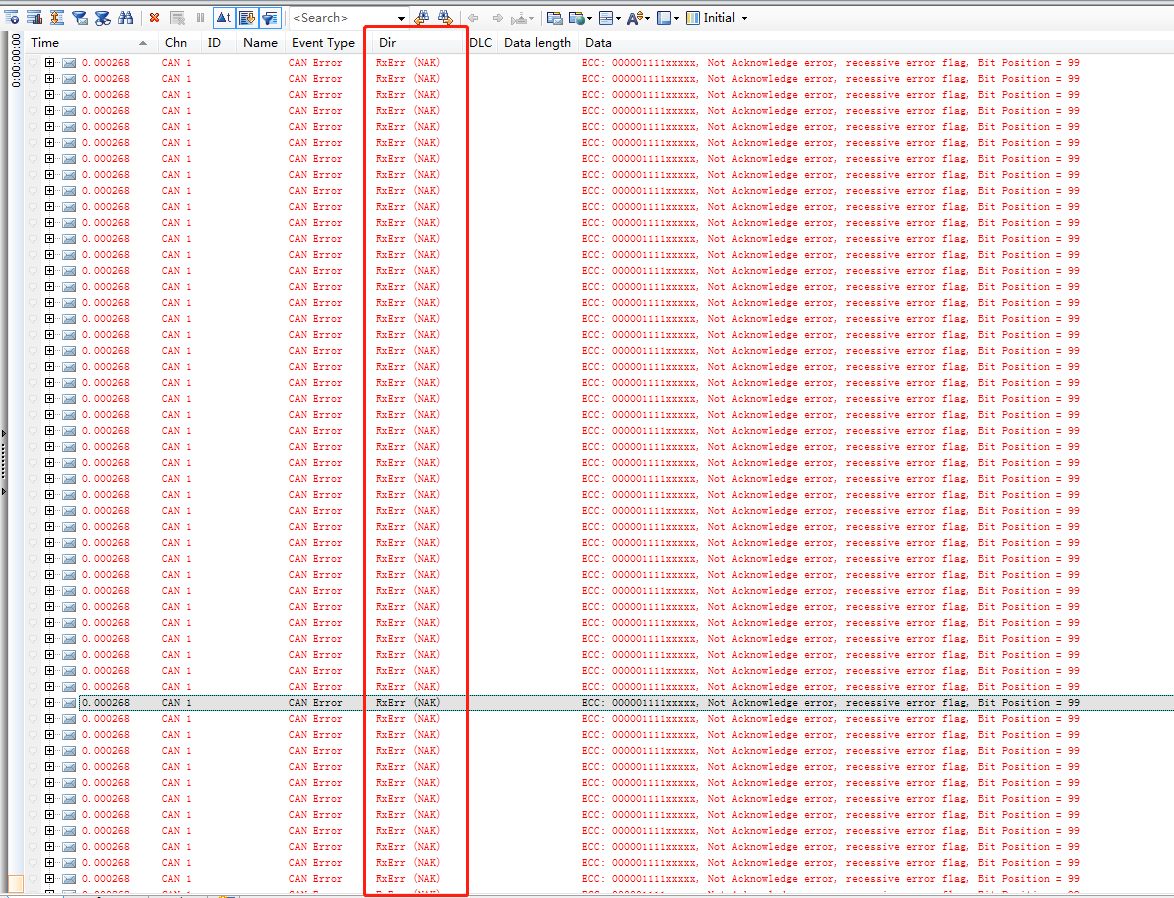Open the Initial configuration dropdown
1174x898 pixels.
pyautogui.click(x=743, y=17)
